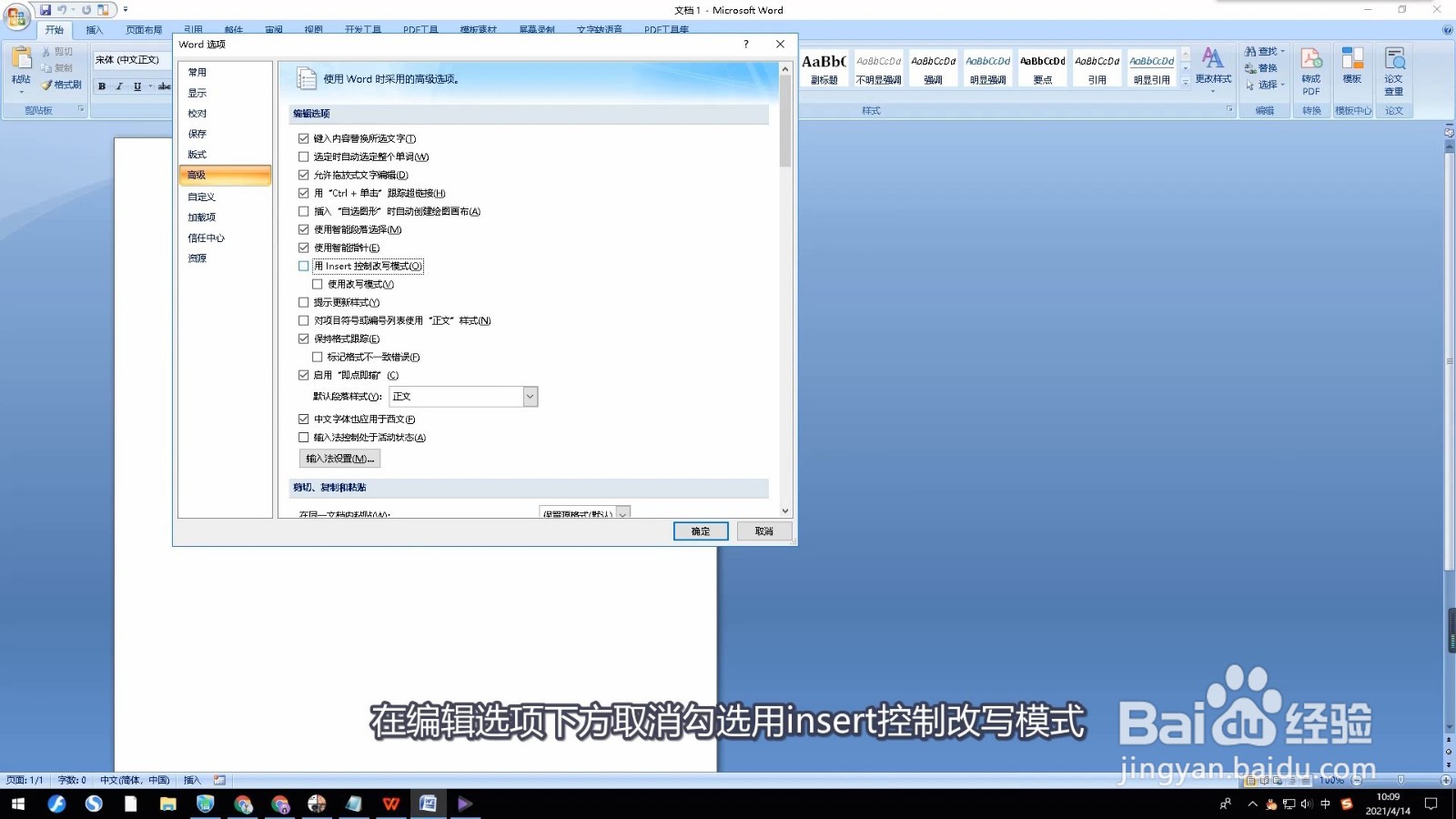The image size is (1456, 819).
Task: Click the strikethrough abc icon
Action: click(x=164, y=86)
